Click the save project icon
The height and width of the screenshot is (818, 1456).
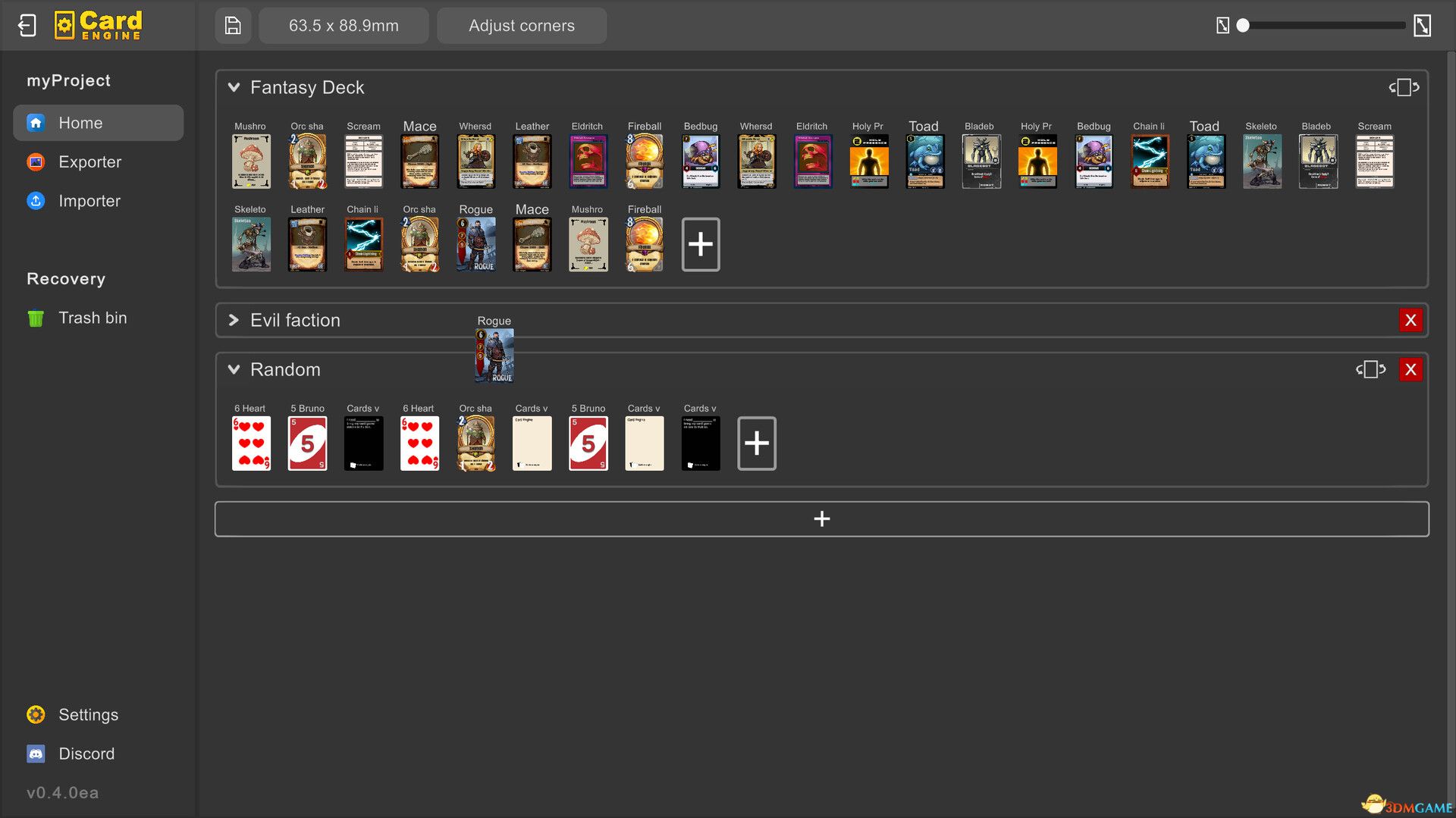pos(233,26)
